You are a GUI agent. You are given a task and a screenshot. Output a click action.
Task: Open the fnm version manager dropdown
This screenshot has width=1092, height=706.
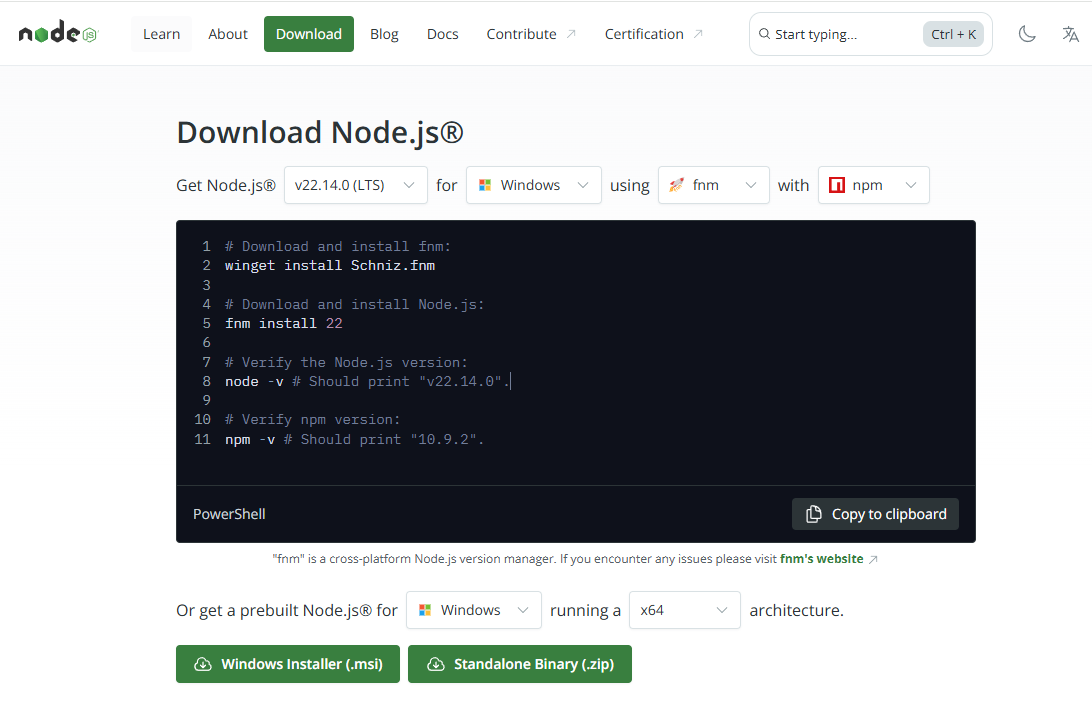(x=713, y=185)
